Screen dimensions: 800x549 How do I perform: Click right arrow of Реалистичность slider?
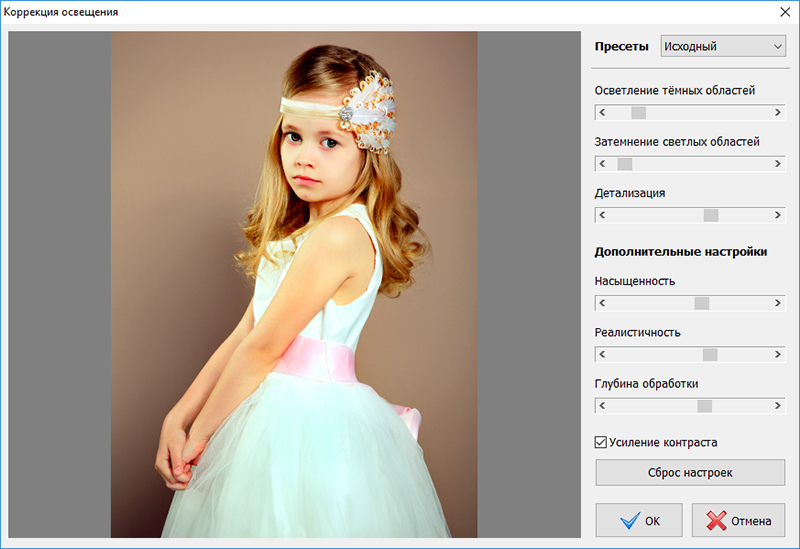778,354
